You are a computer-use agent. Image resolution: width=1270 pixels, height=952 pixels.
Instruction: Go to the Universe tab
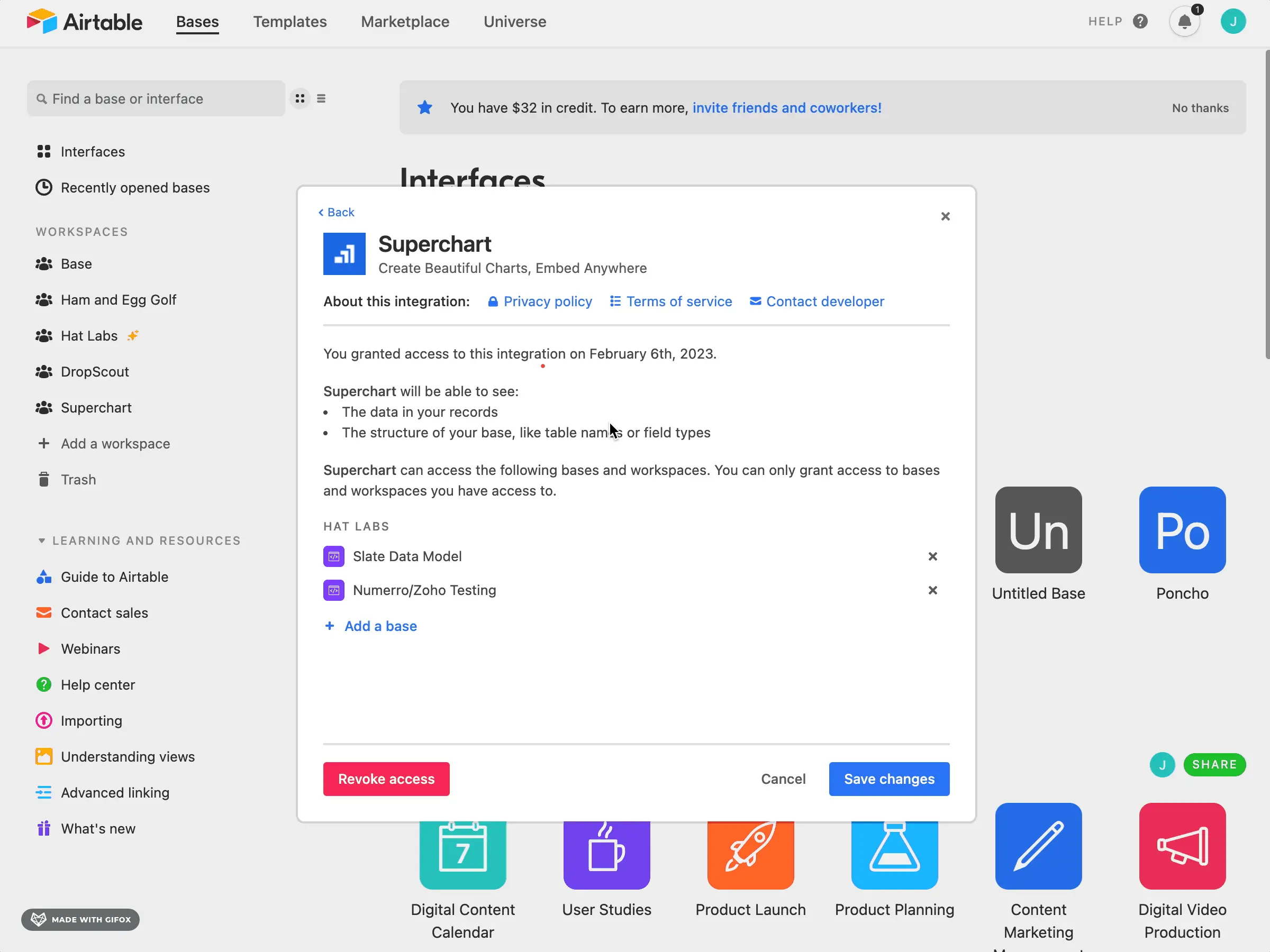point(515,22)
